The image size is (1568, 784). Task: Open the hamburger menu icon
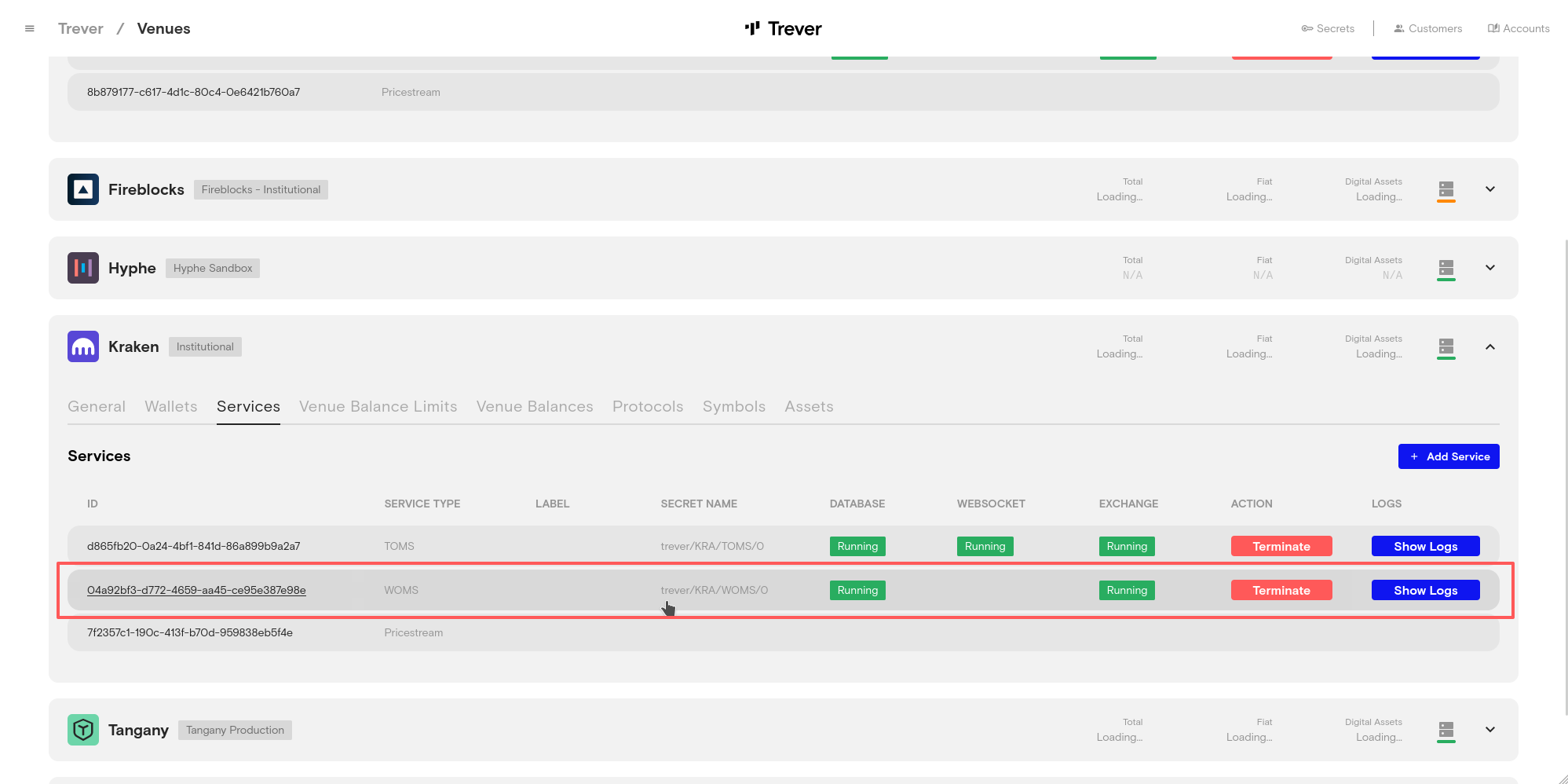30,29
